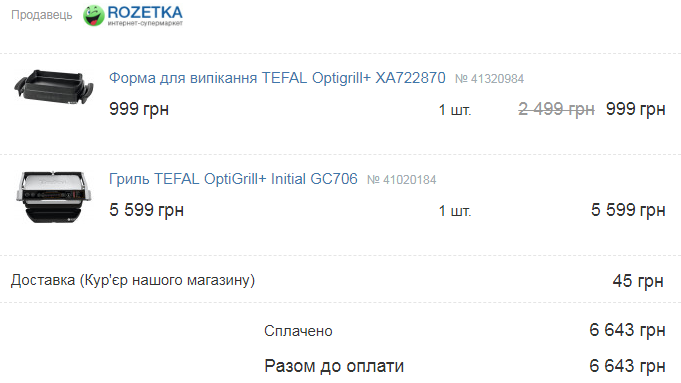The height and width of the screenshot is (383, 681).
Task: Open Гриль TEFAL OptiGrill+ Initial GC706 link
Action: pyautogui.click(x=233, y=179)
